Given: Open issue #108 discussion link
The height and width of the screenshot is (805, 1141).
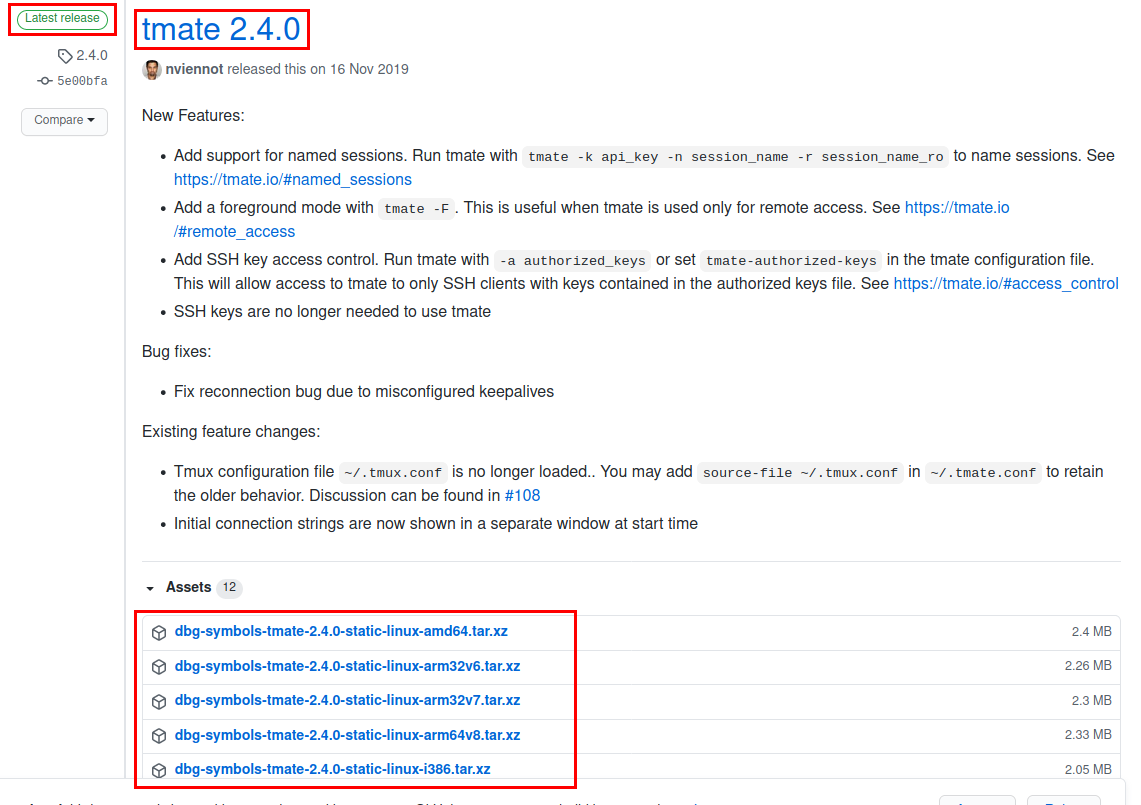Looking at the screenshot, I should [522, 496].
